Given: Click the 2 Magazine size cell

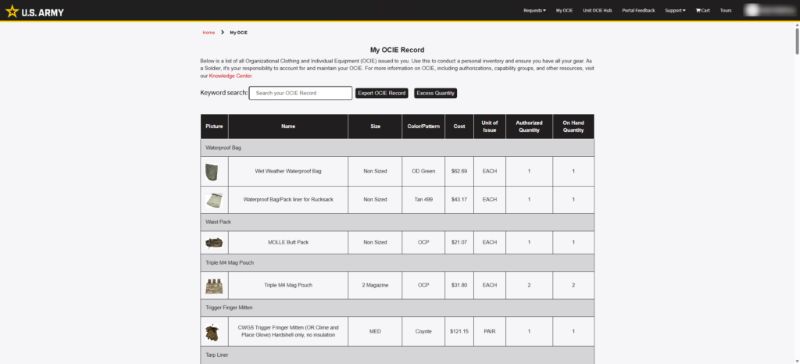Looking at the screenshot, I should [x=375, y=285].
